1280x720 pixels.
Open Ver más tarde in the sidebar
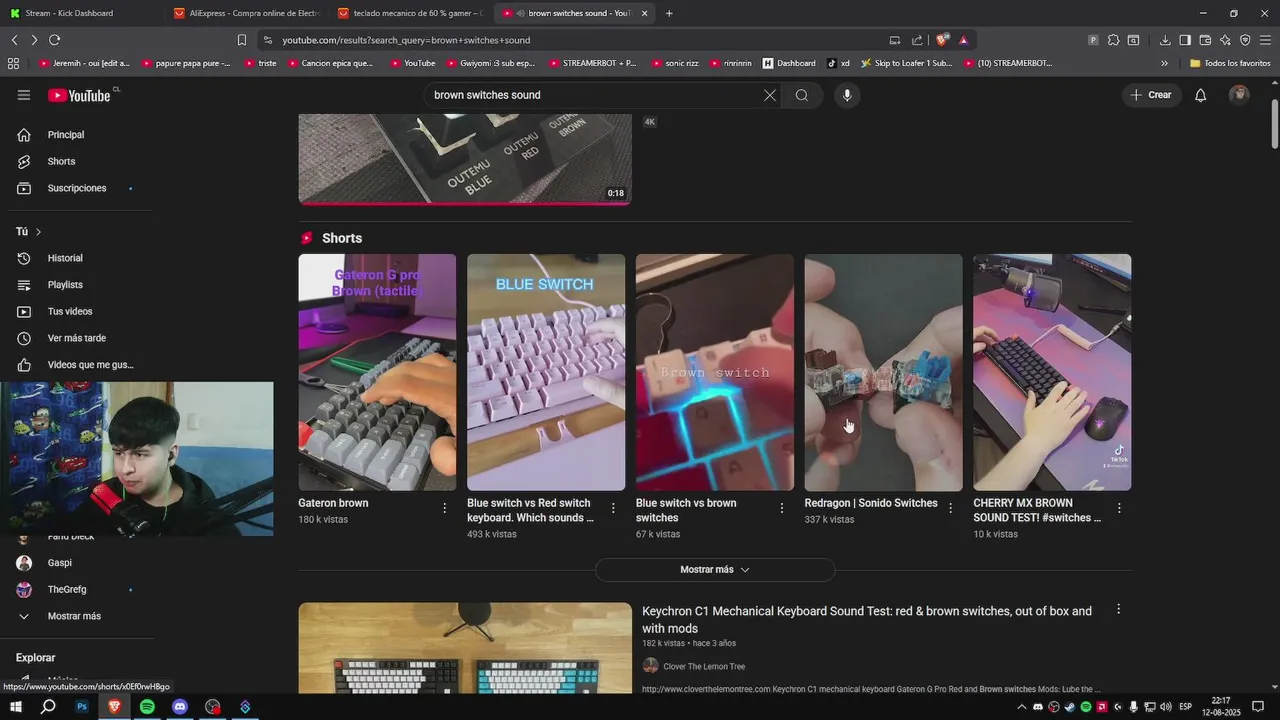pos(77,338)
